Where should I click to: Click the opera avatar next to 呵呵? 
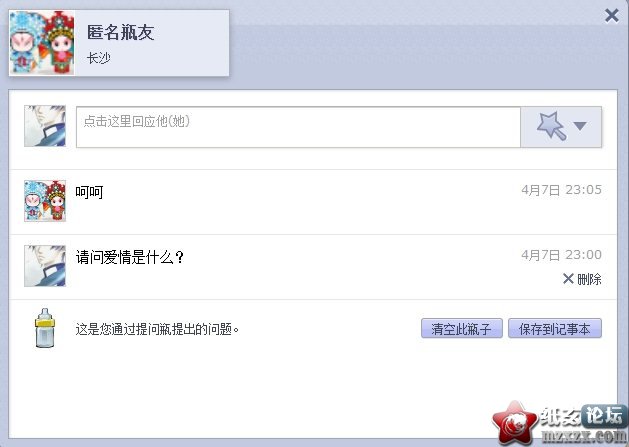[x=45, y=201]
